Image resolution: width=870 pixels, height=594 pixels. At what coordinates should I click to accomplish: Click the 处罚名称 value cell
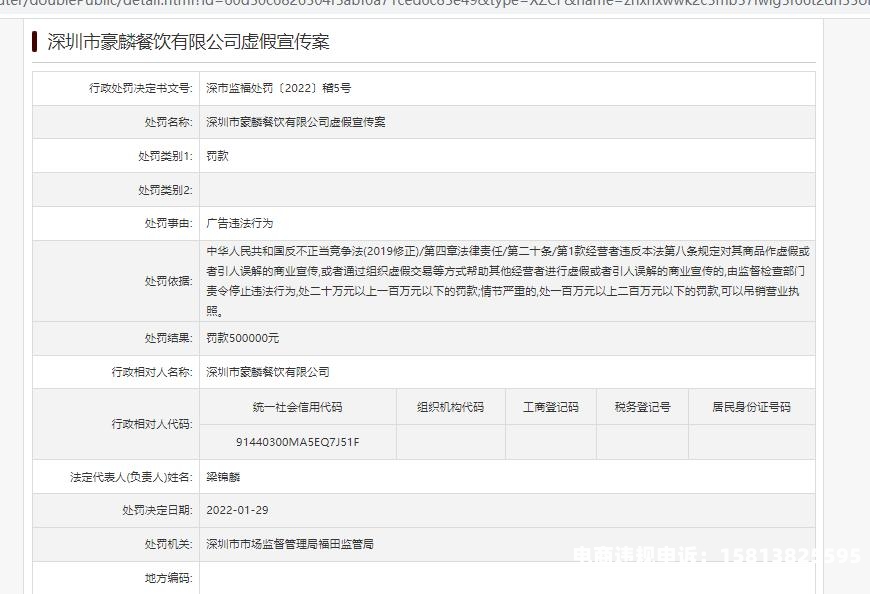tap(295, 122)
